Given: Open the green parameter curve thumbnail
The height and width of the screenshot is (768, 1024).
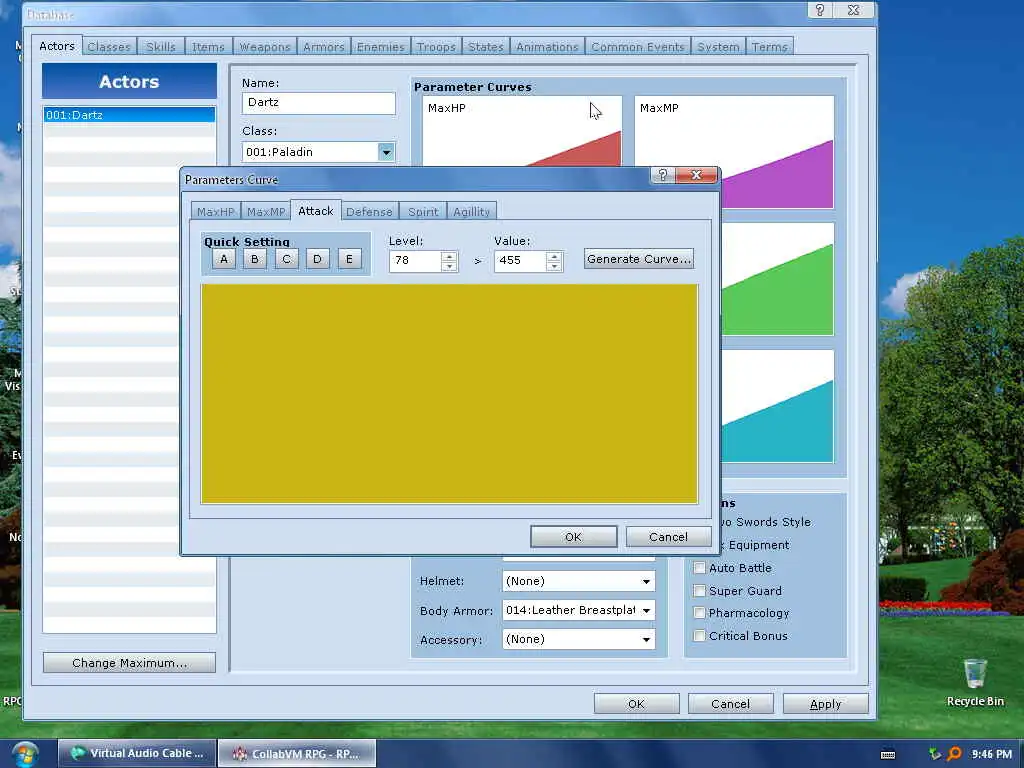Looking at the screenshot, I should pyautogui.click(x=777, y=279).
